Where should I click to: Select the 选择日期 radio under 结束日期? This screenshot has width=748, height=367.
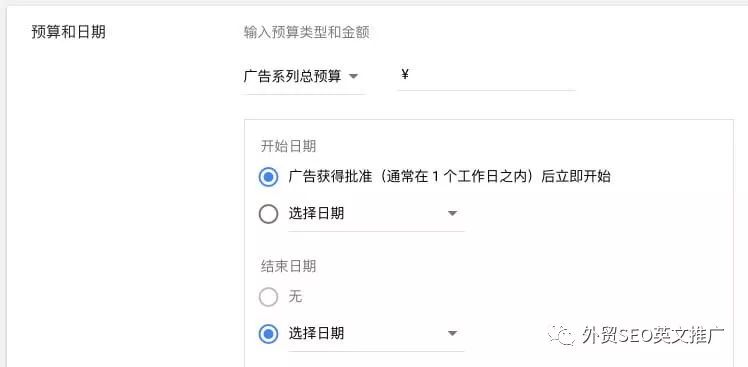(x=268, y=334)
